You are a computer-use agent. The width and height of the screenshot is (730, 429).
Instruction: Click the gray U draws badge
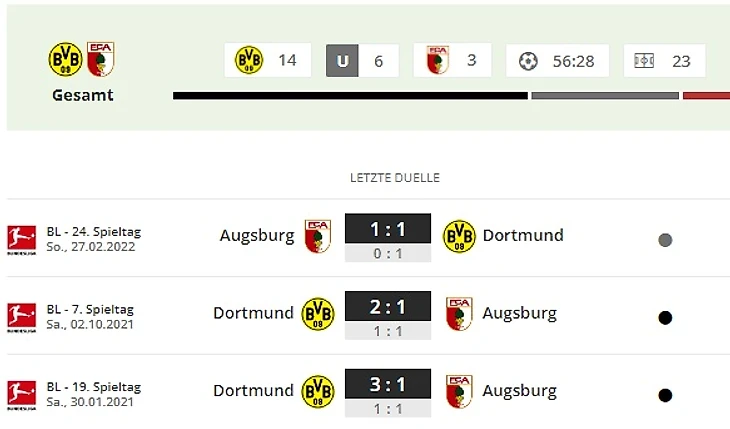click(x=342, y=61)
